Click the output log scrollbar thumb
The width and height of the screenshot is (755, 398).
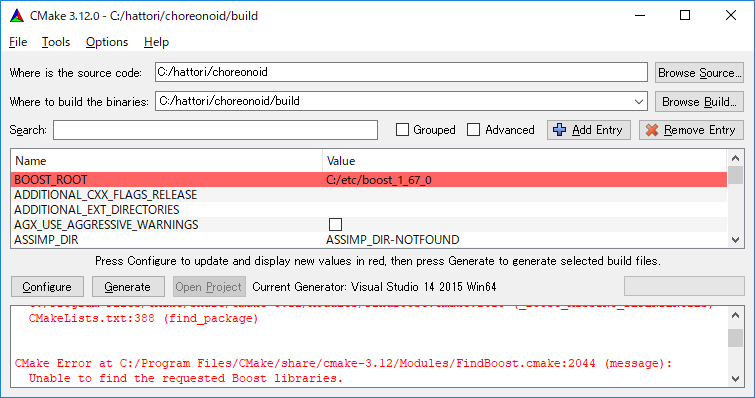tap(735, 338)
